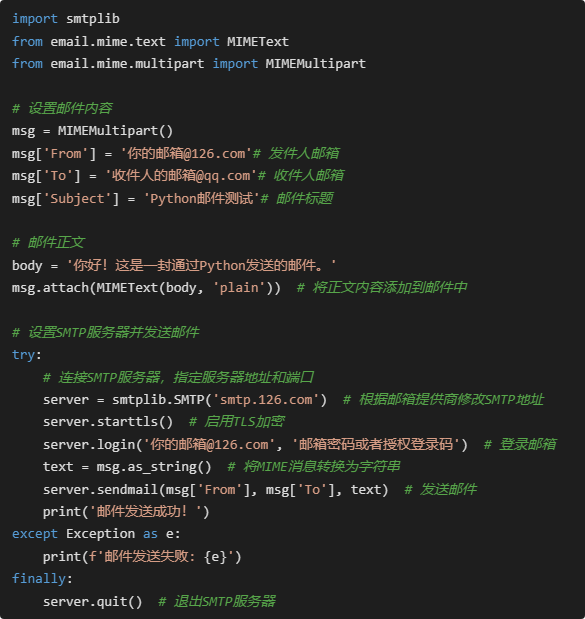The height and width of the screenshot is (619, 585).
Task: Click the 'smtp.126.com' server string
Action: coord(266,400)
